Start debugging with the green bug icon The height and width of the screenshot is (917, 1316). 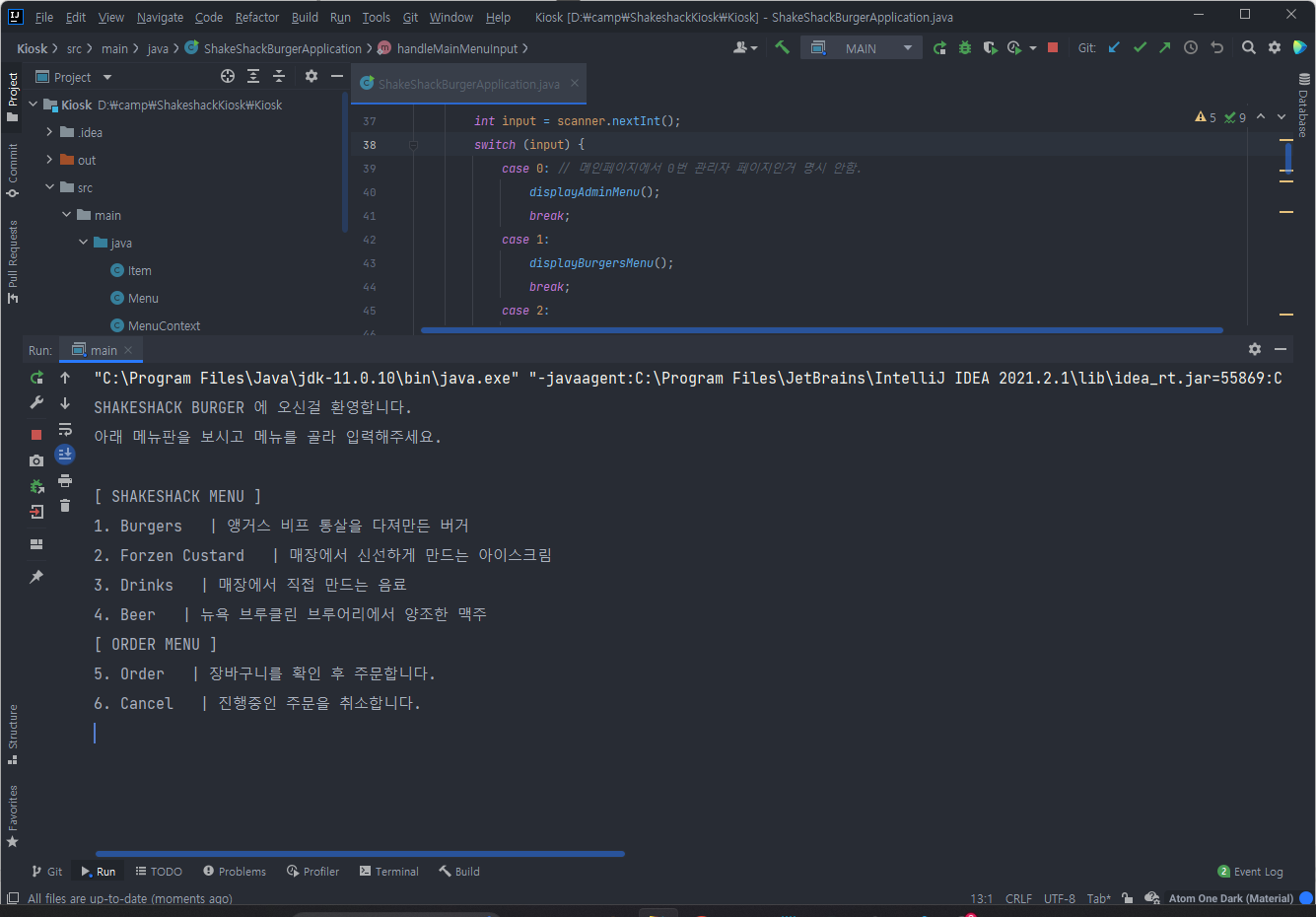tap(965, 47)
